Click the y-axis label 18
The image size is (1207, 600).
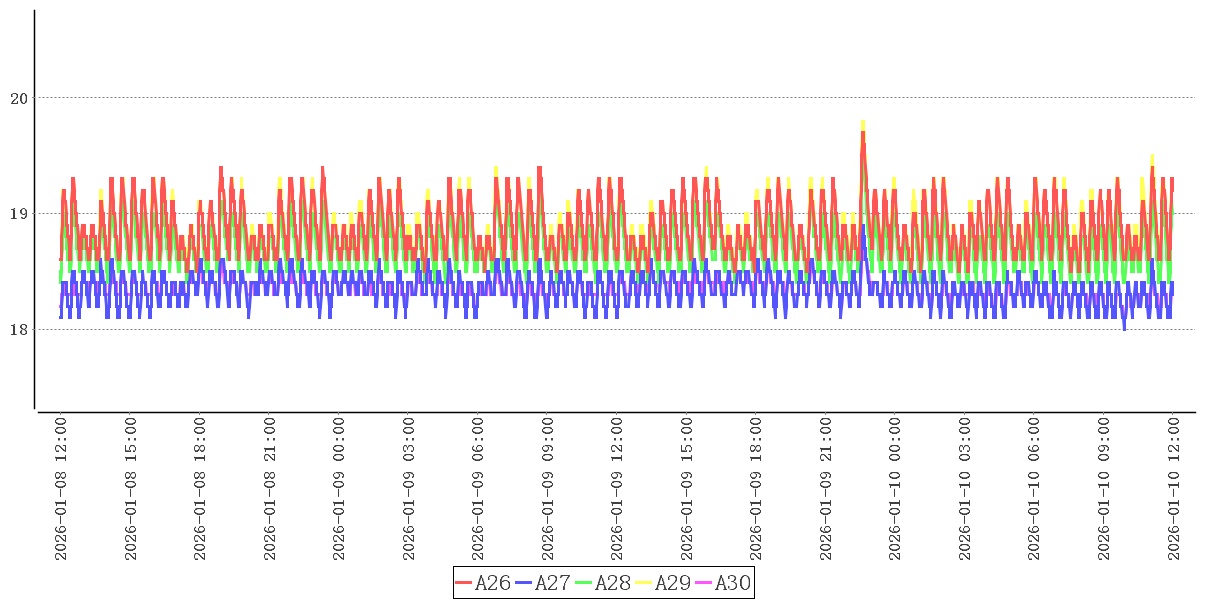coord(19,330)
